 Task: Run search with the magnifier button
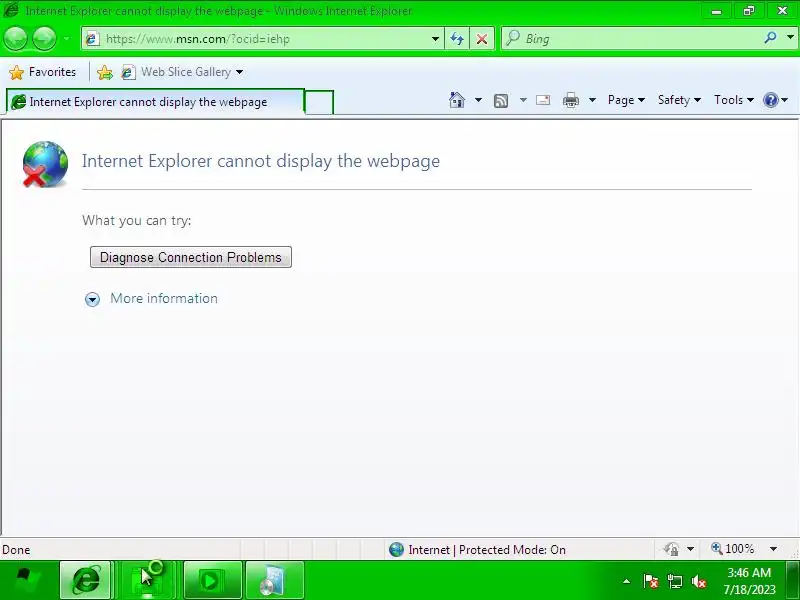pos(770,38)
